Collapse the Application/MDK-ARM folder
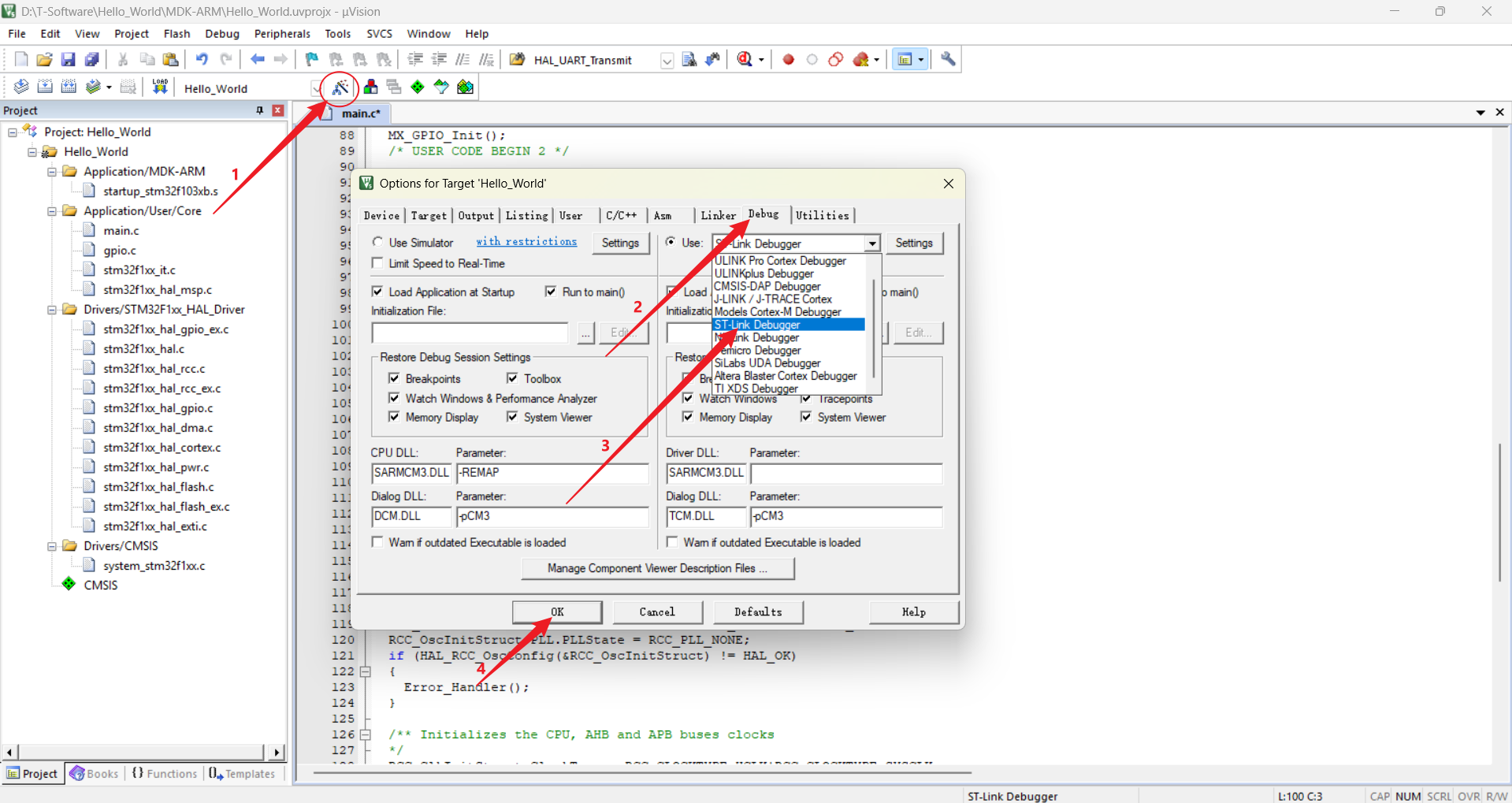Viewport: 1512px width, 803px height. tap(52, 172)
